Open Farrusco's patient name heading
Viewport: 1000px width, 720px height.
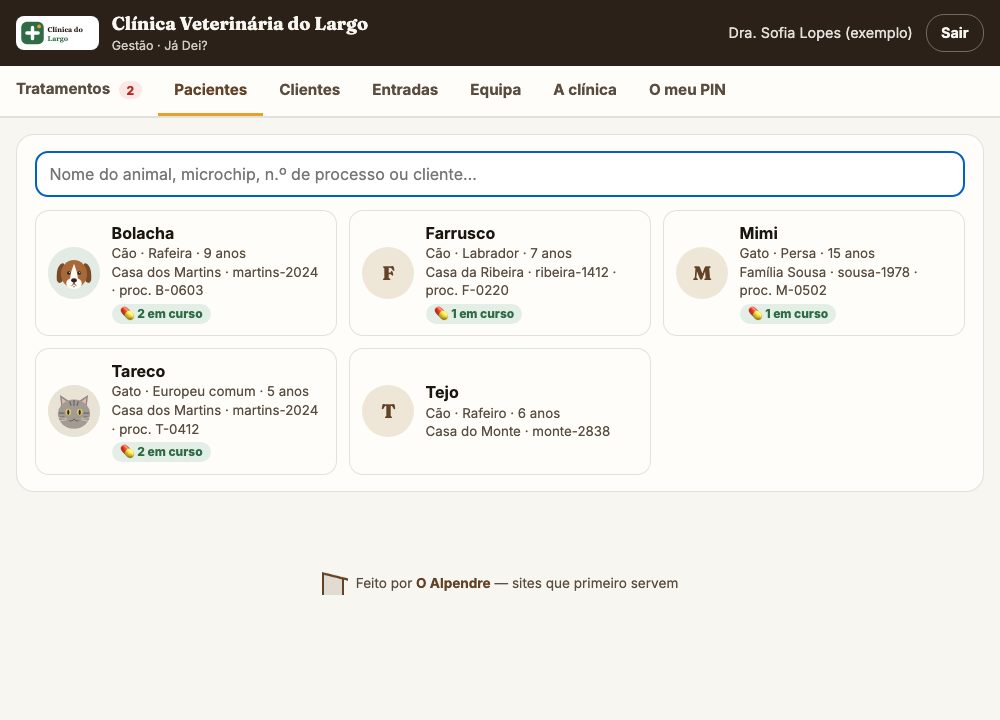coord(460,233)
